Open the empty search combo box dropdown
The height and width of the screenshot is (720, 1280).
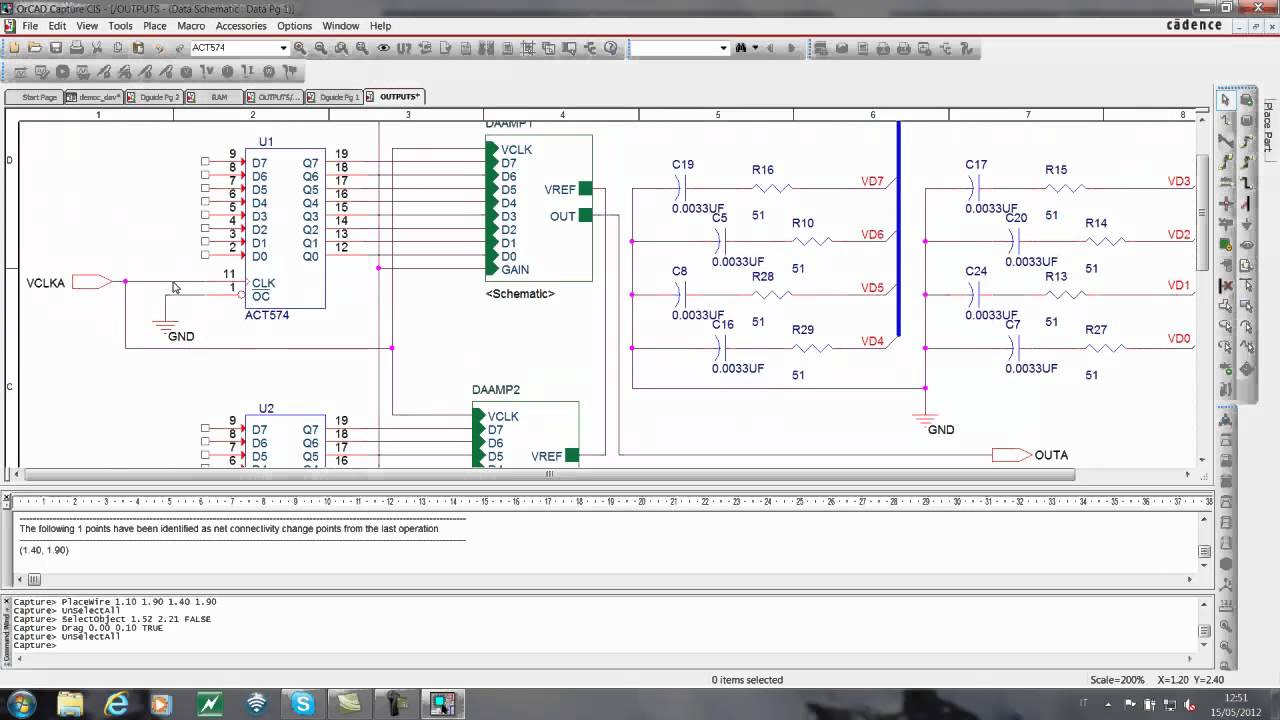(x=723, y=47)
